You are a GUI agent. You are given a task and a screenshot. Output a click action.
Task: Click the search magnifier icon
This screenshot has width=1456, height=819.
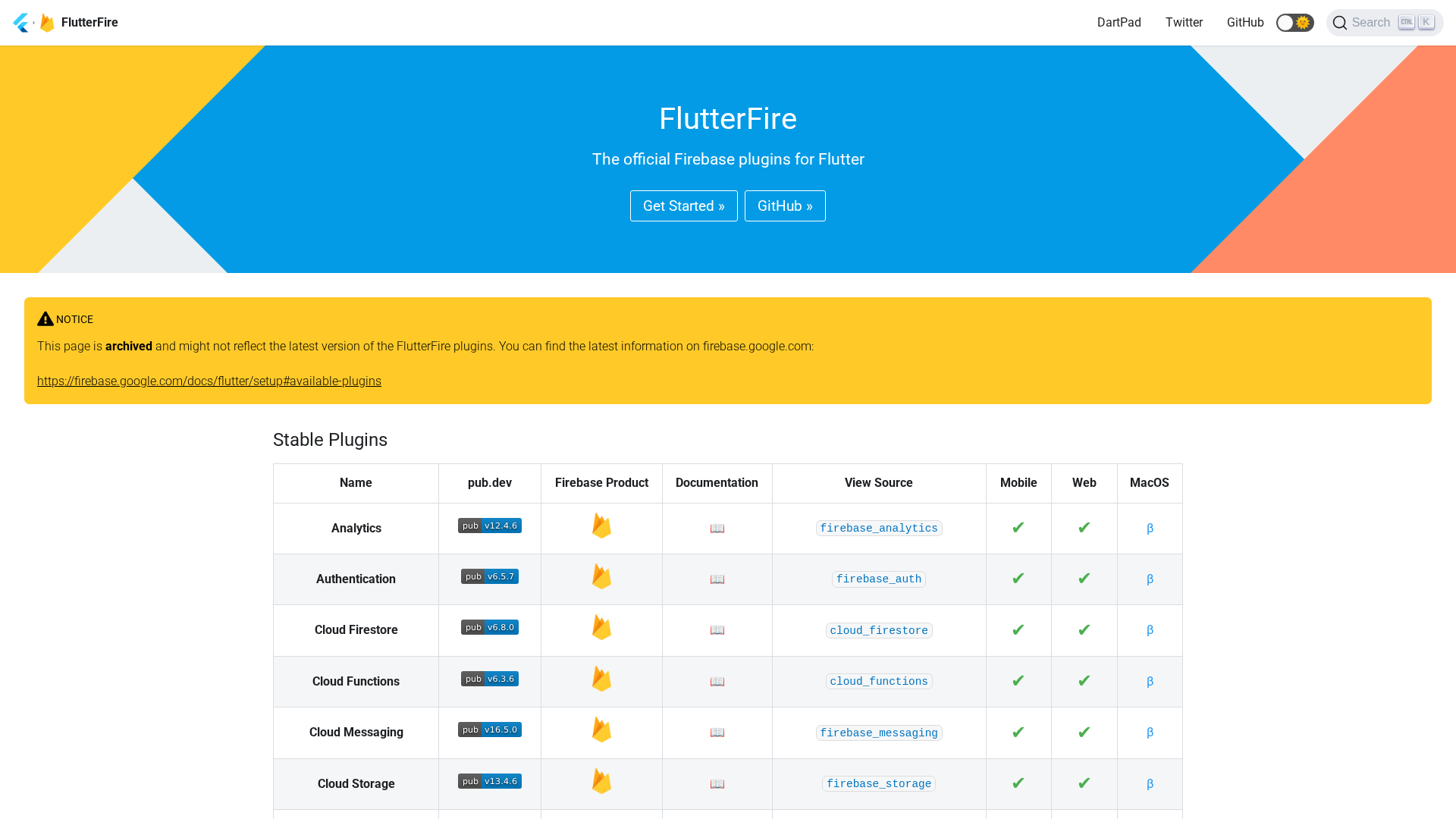[1340, 23]
